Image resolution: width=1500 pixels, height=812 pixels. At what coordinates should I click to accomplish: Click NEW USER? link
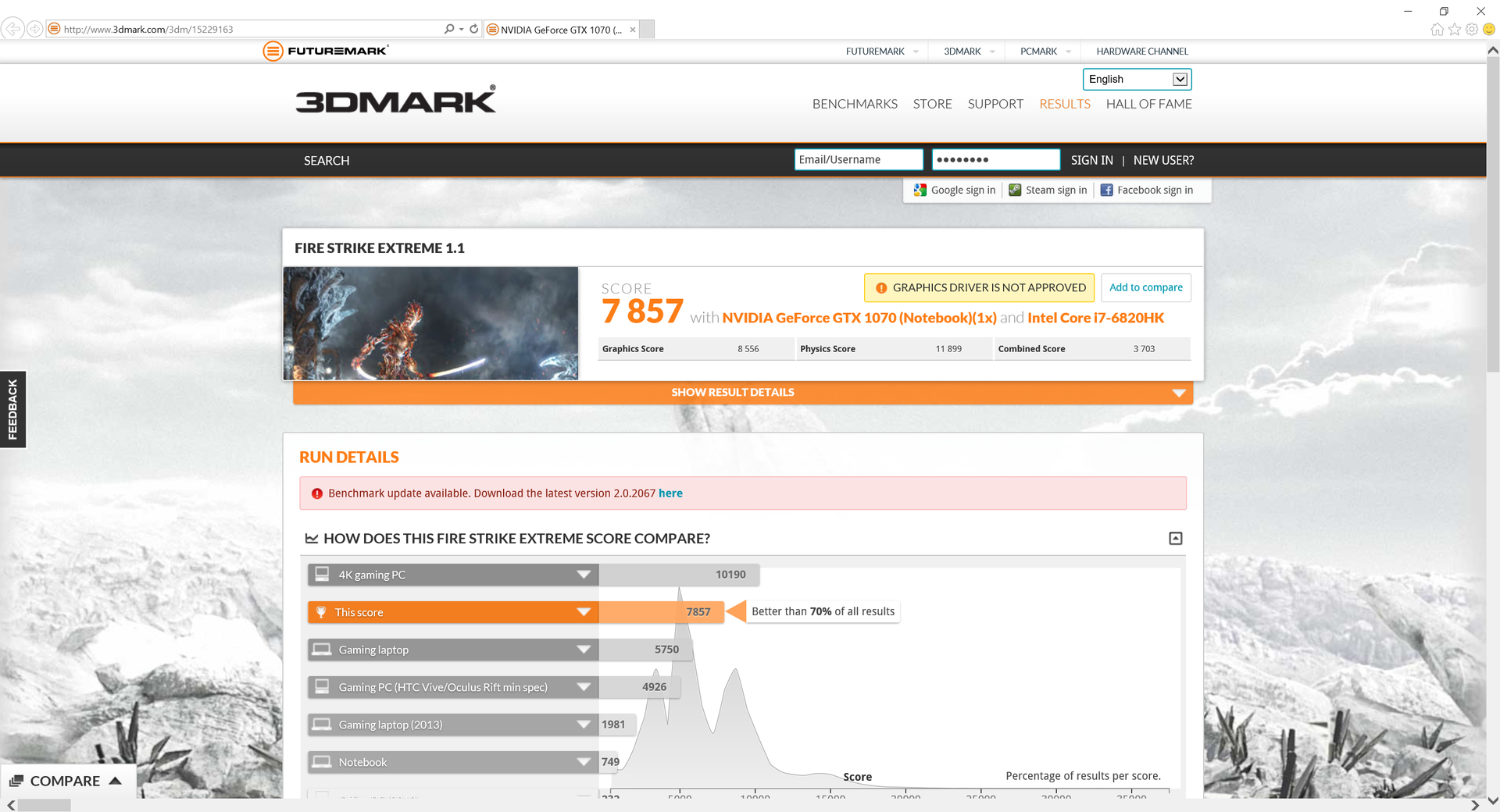pyautogui.click(x=1163, y=160)
